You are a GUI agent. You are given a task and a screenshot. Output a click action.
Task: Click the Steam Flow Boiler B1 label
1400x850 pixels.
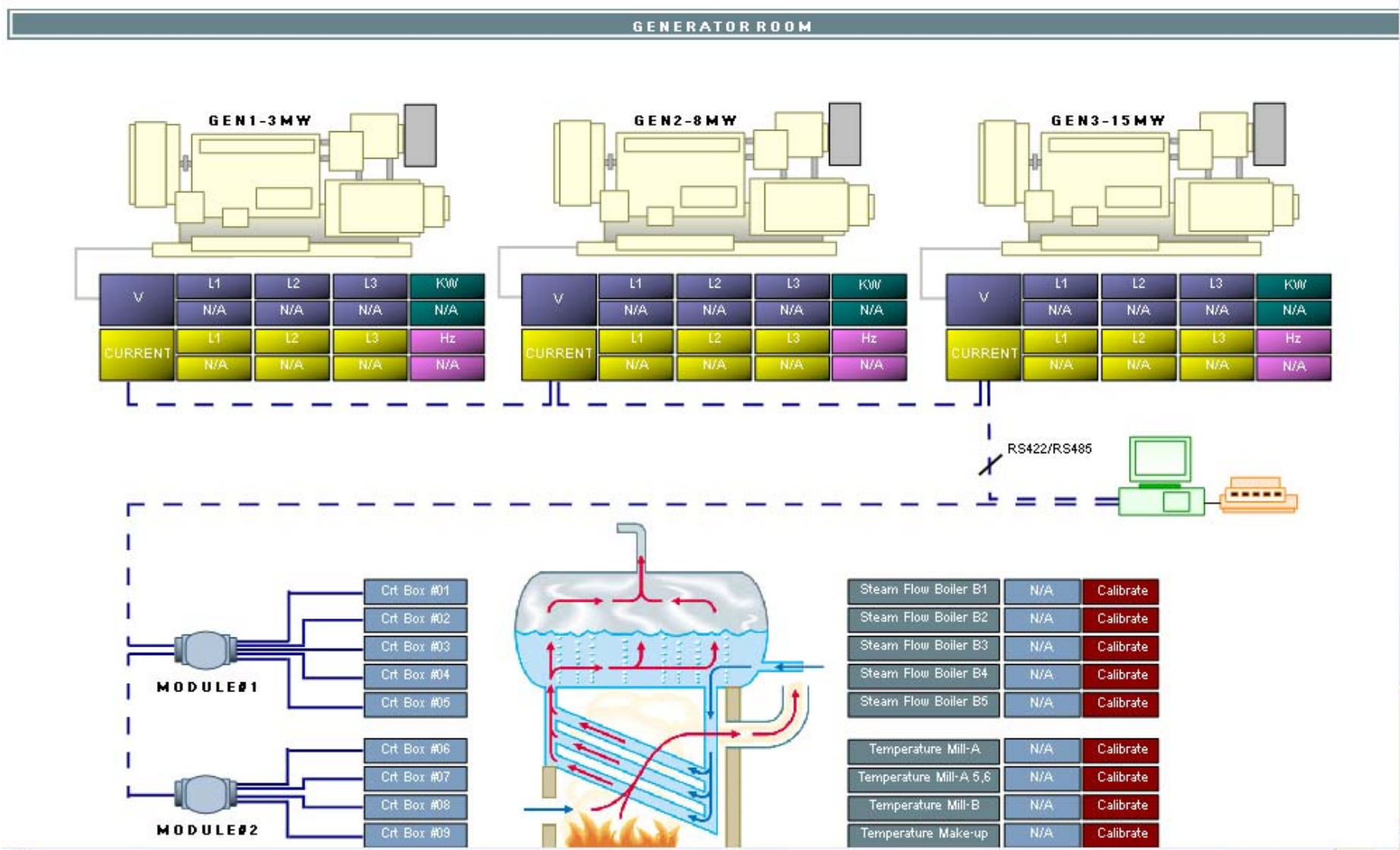pos(923,591)
